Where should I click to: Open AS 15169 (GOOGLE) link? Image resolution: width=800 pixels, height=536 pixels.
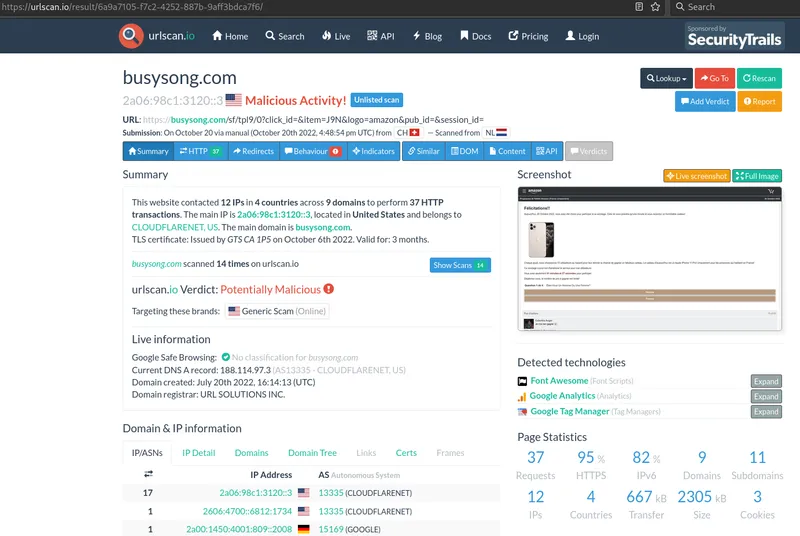[x=331, y=529]
